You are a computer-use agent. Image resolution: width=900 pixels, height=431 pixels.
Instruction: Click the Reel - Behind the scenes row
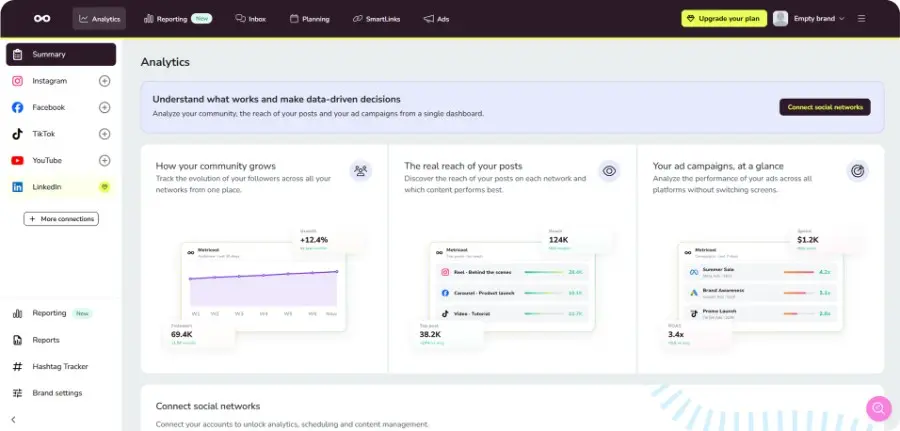tap(512, 272)
